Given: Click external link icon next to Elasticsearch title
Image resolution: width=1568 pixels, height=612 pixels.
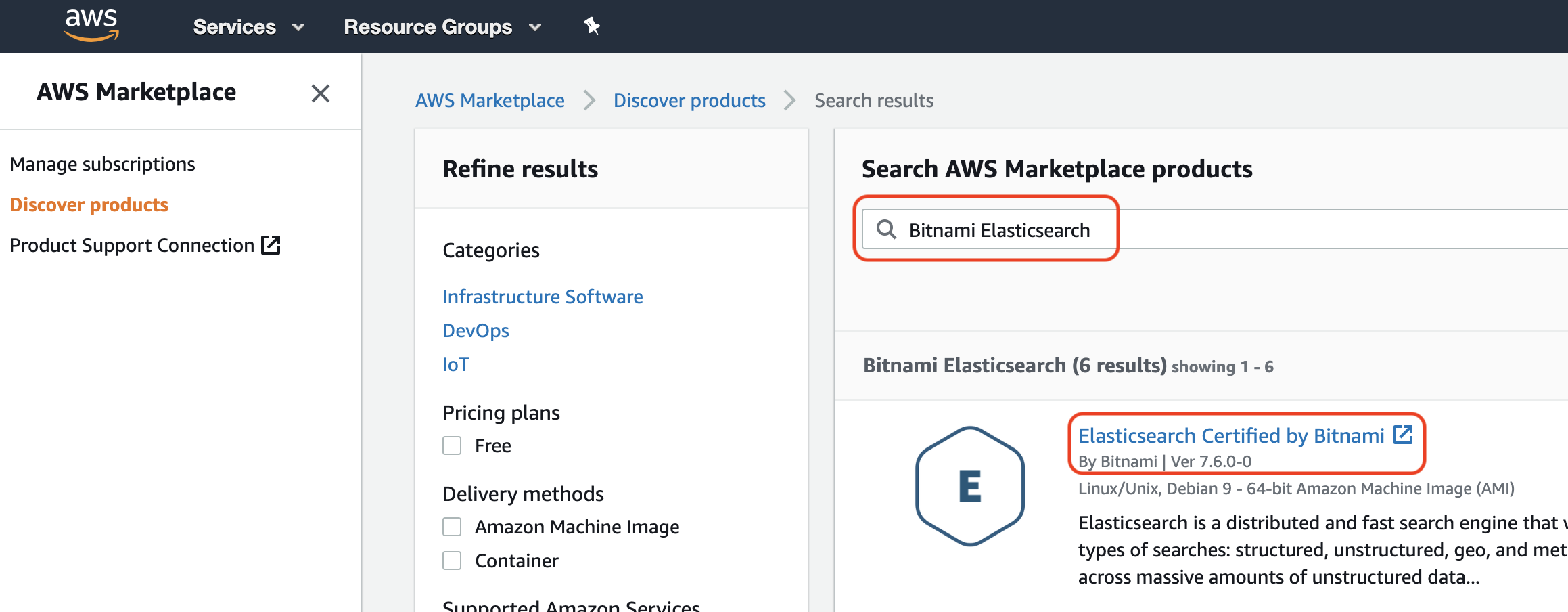Looking at the screenshot, I should tap(1404, 435).
